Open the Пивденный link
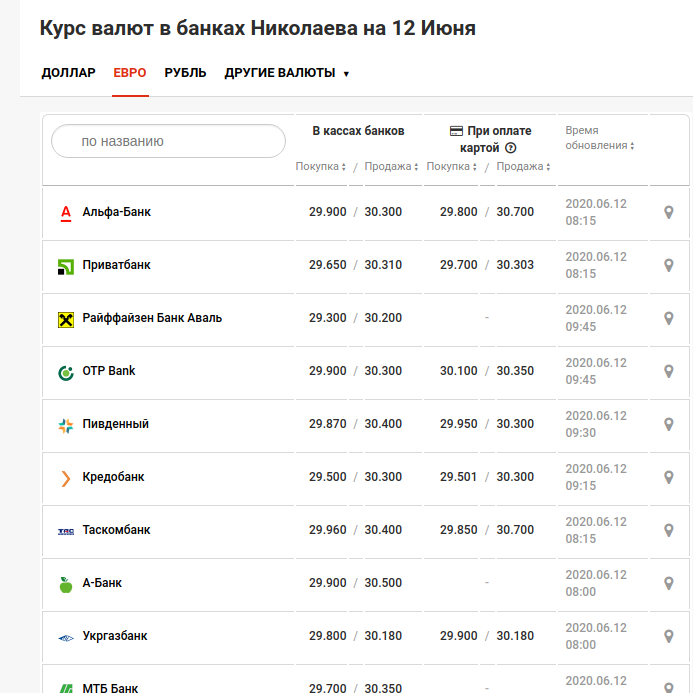Screen dimensions: 693x693 pos(116,424)
